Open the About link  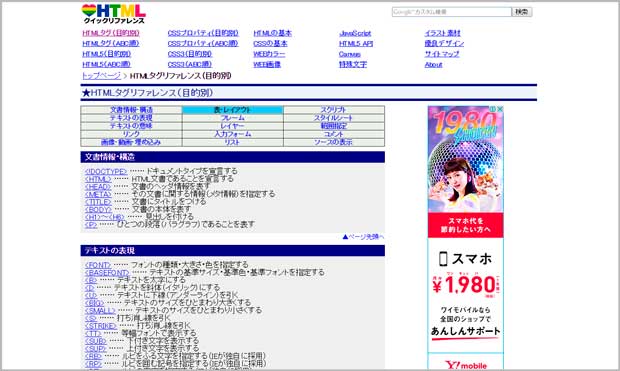click(x=433, y=64)
